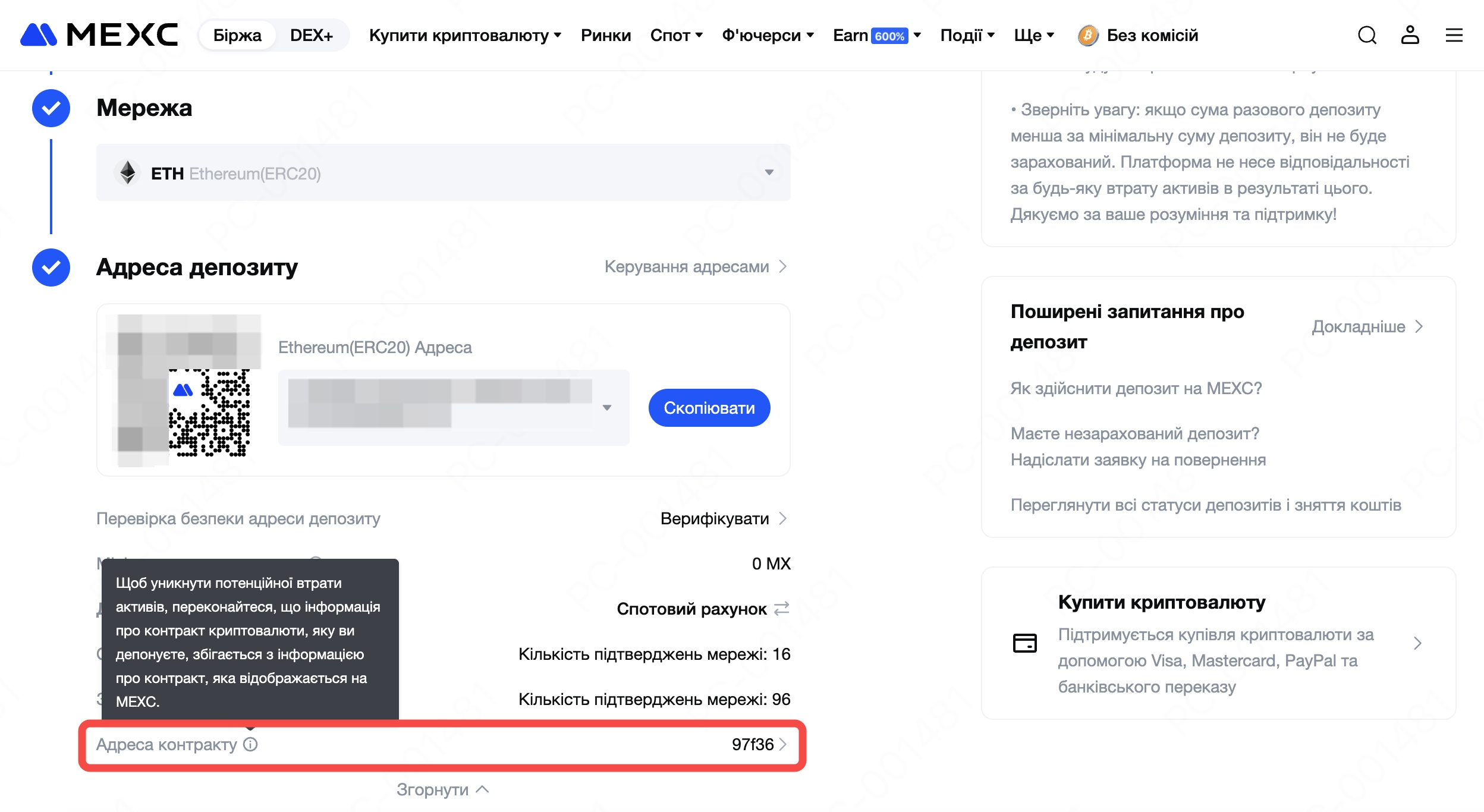Open the hamburger menu icon
The width and height of the screenshot is (1484, 812).
[1454, 35]
